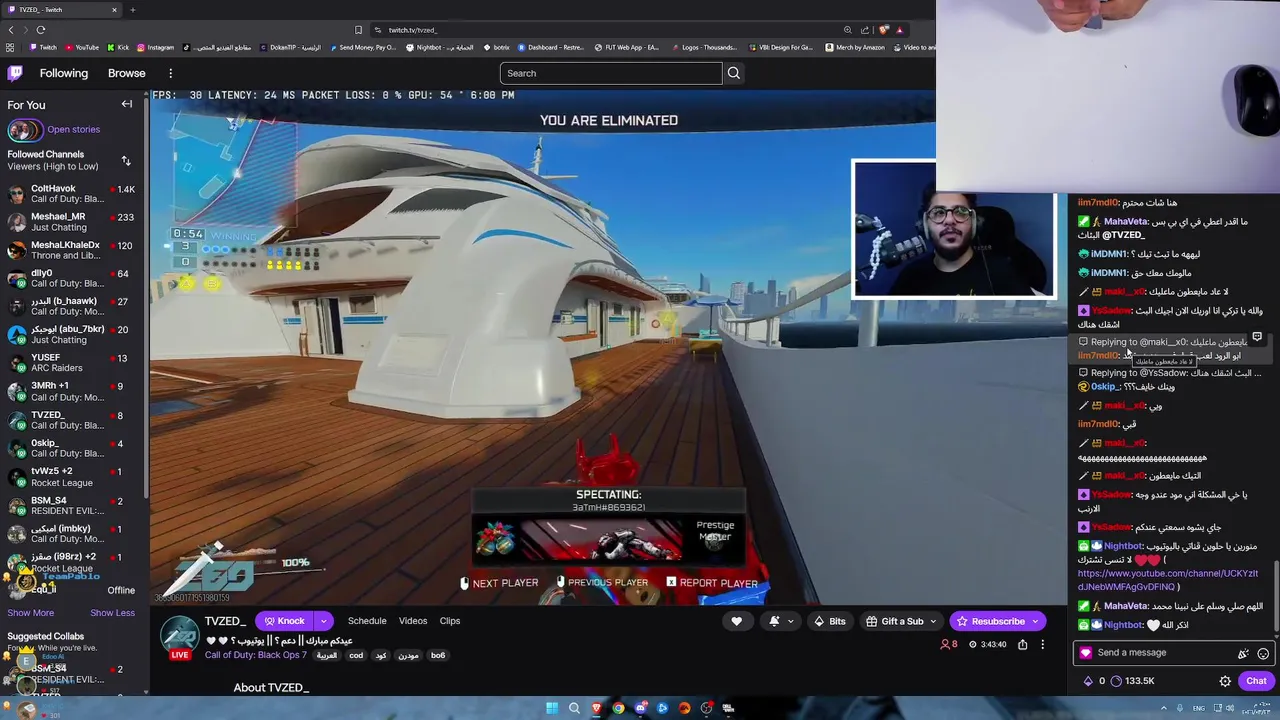The width and height of the screenshot is (1280, 720).
Task: Click the channel points 133.5K icon
Action: point(1116,681)
